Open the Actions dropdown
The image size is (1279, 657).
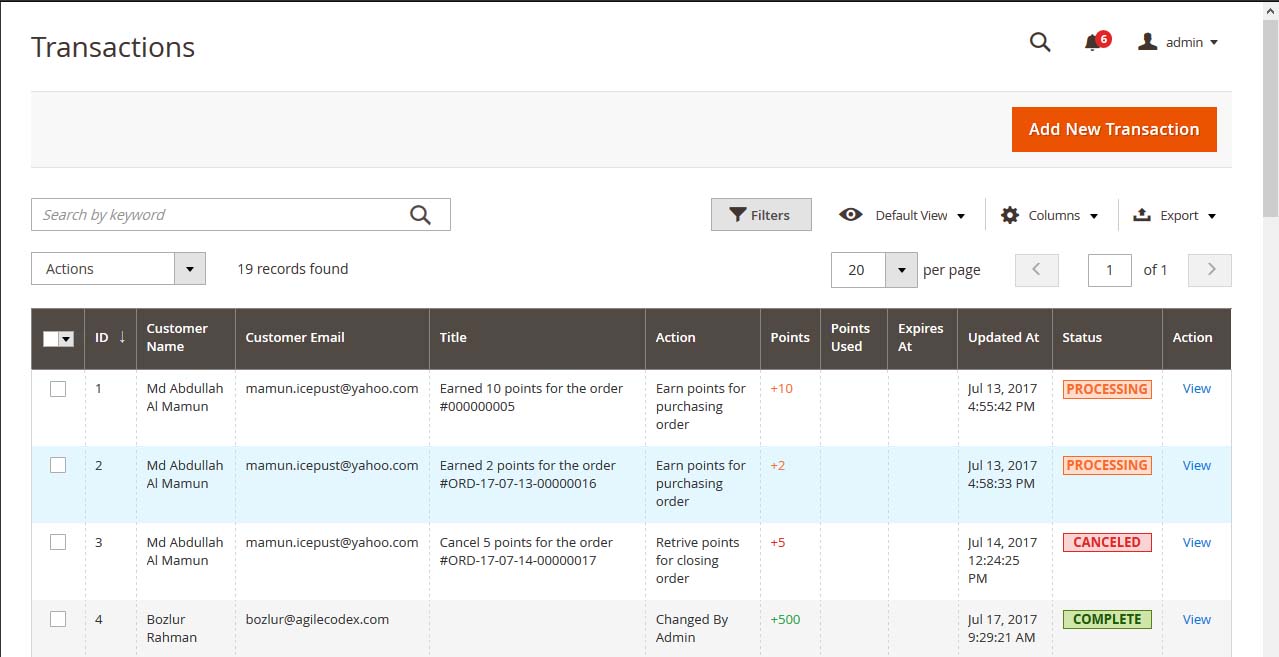point(118,269)
